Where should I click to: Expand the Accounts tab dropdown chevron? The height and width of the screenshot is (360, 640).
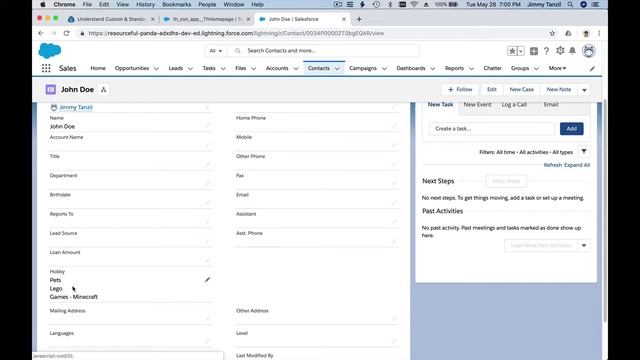point(296,69)
